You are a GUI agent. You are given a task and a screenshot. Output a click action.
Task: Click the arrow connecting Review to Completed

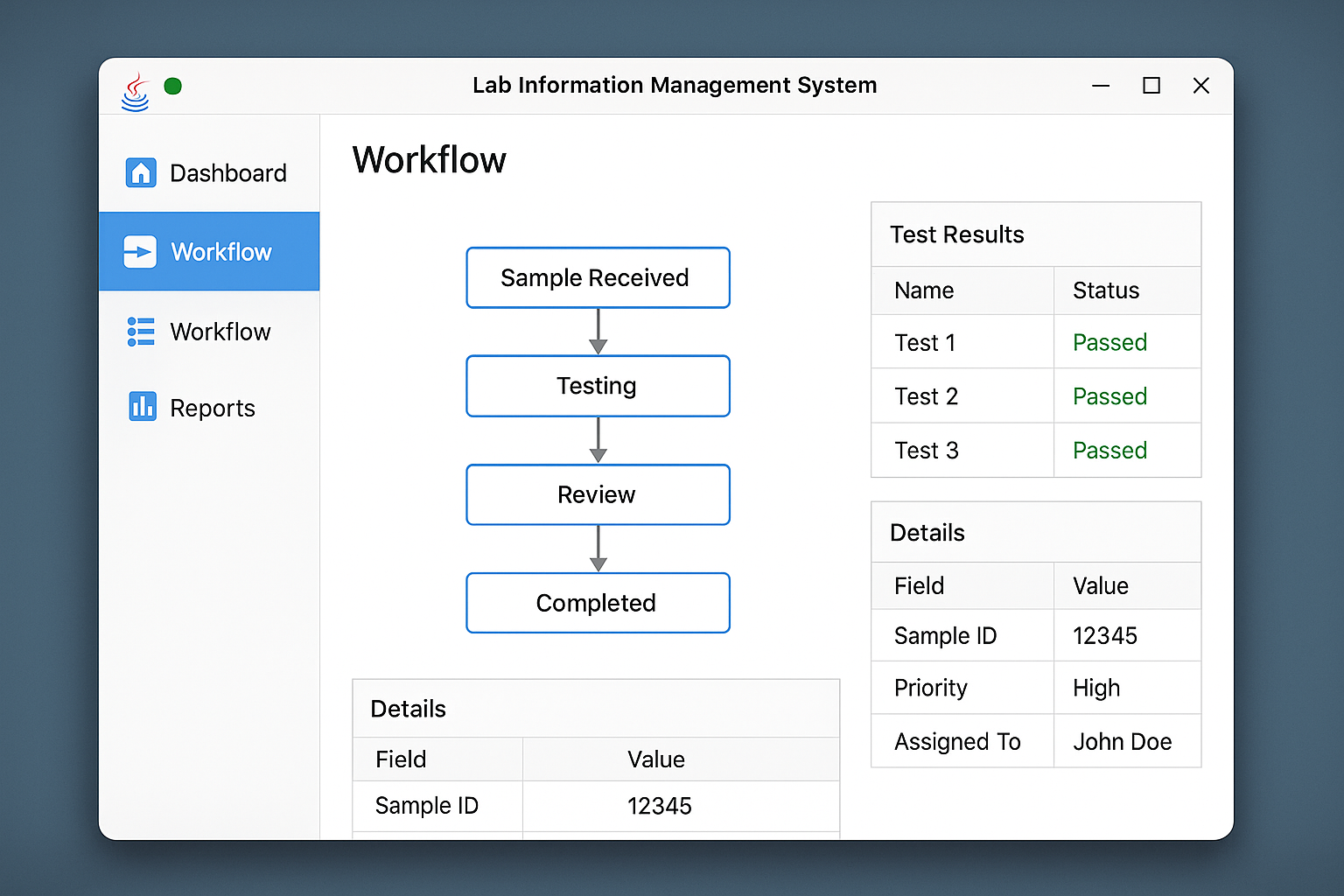coord(598,548)
